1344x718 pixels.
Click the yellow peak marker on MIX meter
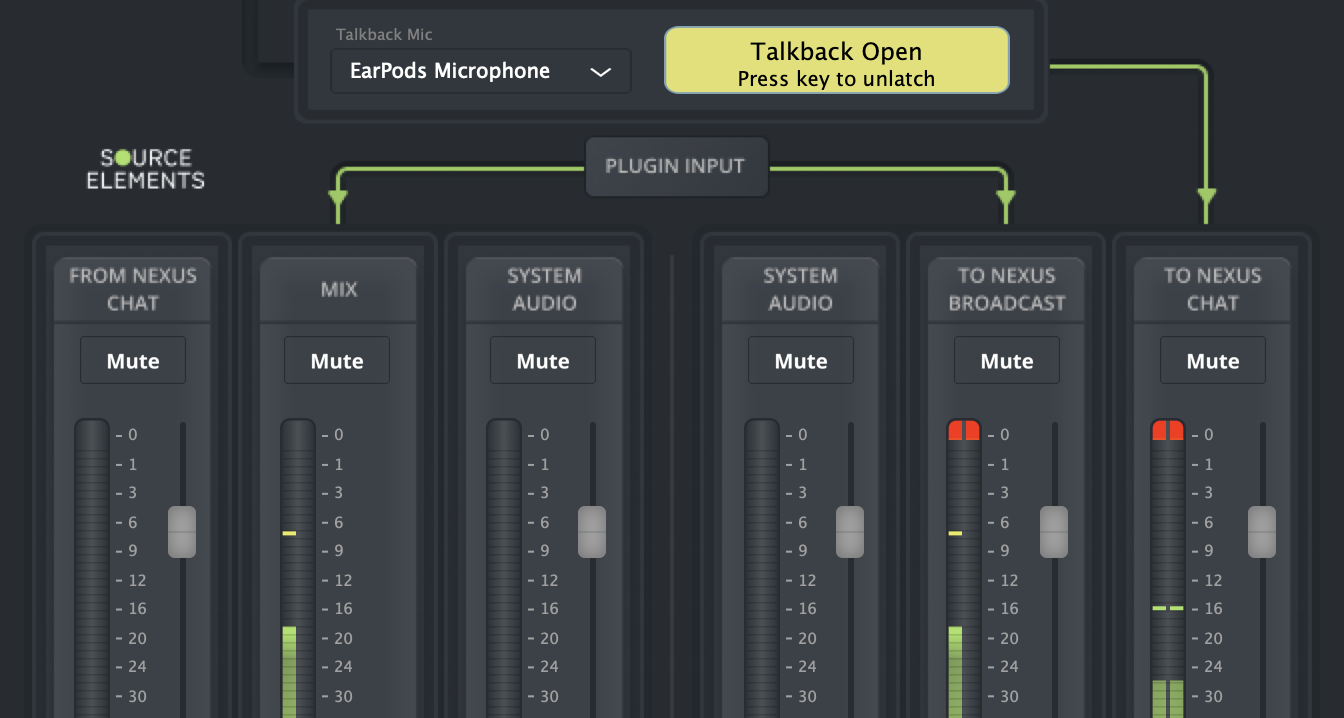289,533
